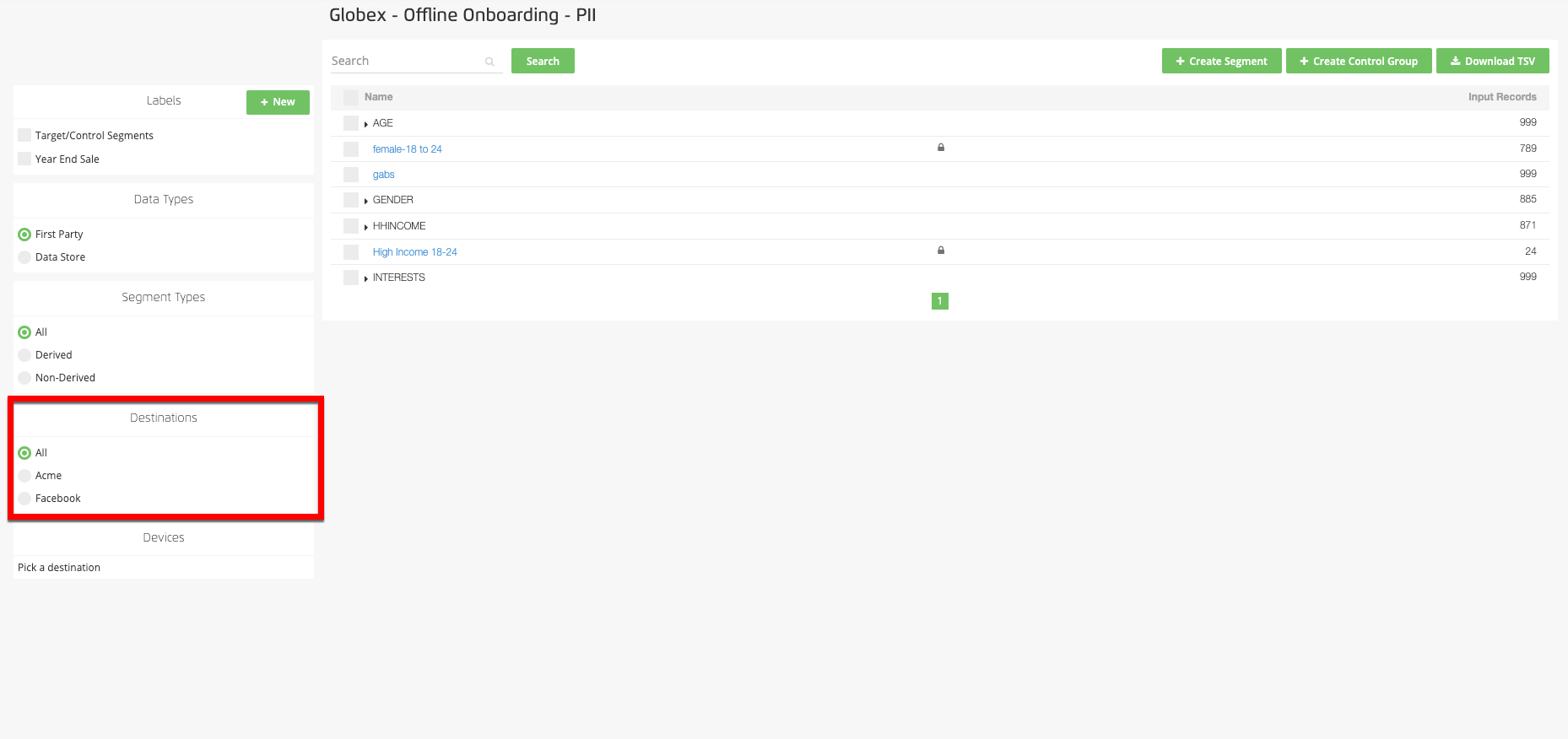Check the gabs row checkbox
Screen dimensions: 1568x739
click(351, 175)
